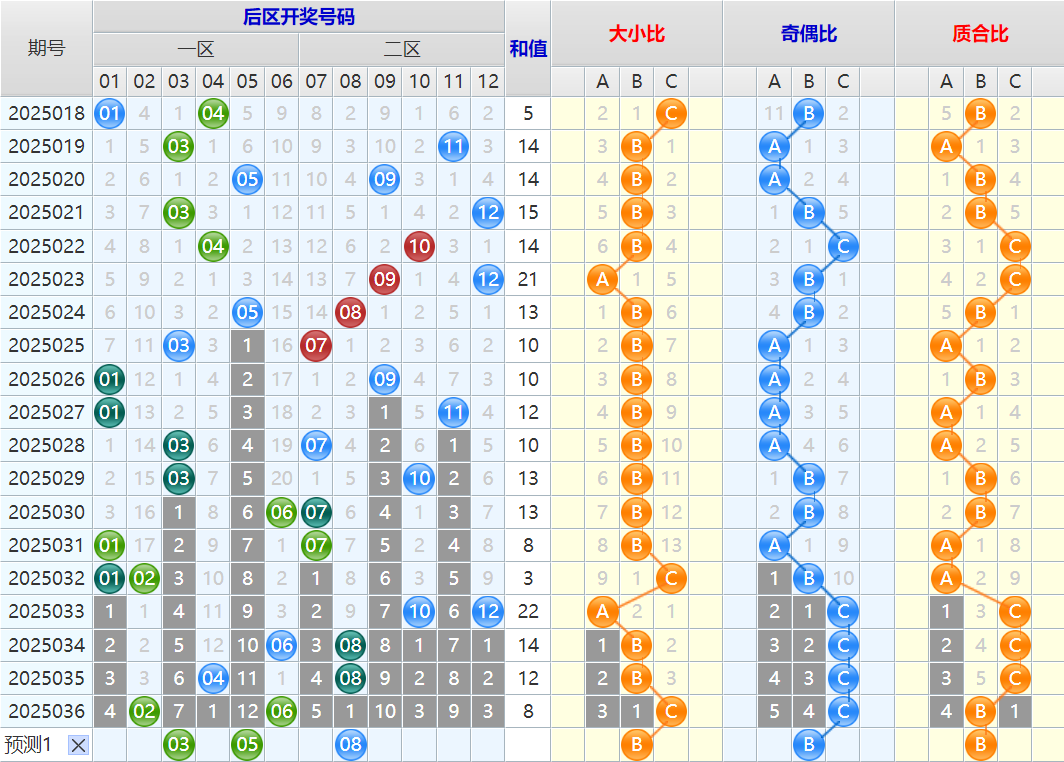Click the blue B ball under 奇偶比 in 预测1 row

tap(809, 744)
